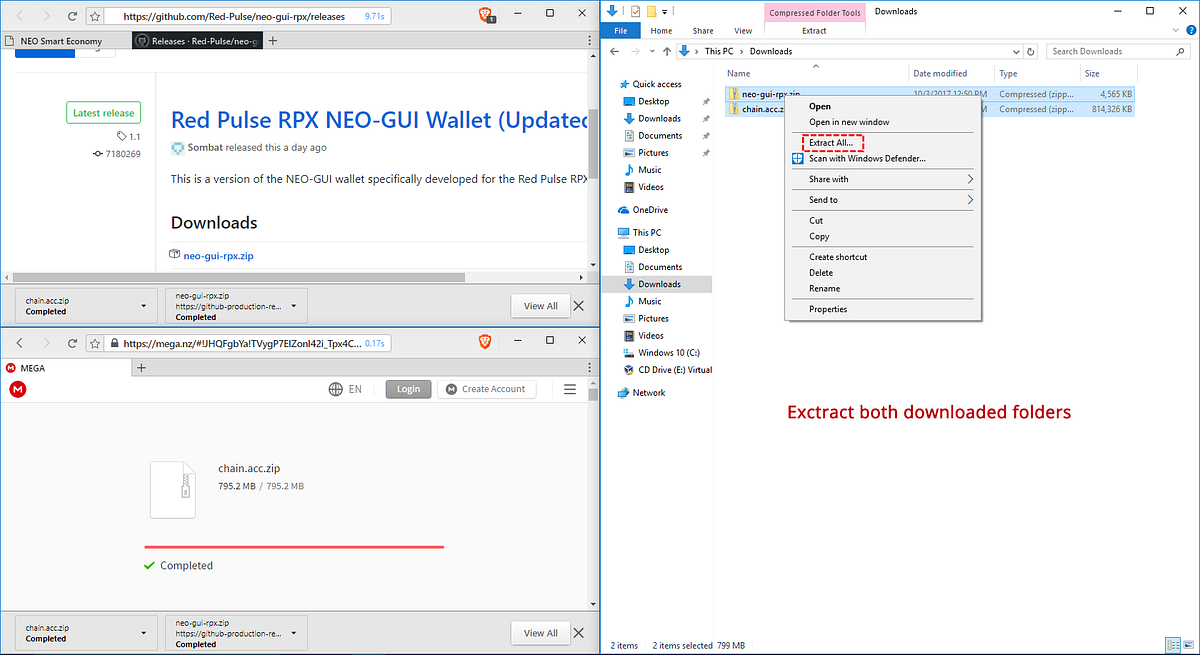
Task: Go back in the MEGA browser window
Action: point(19,343)
